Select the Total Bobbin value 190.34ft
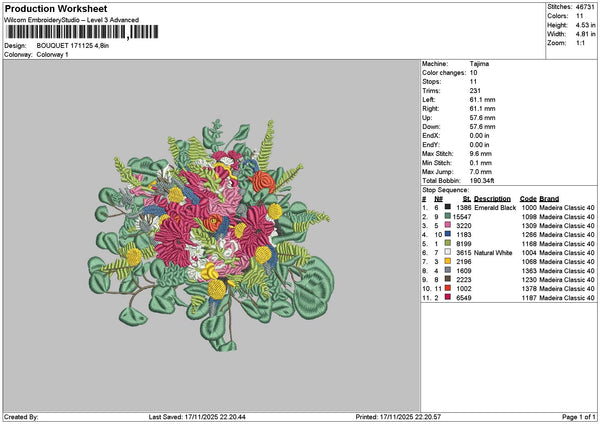Image resolution: width=600 pixels, height=424 pixels. pyautogui.click(x=482, y=181)
